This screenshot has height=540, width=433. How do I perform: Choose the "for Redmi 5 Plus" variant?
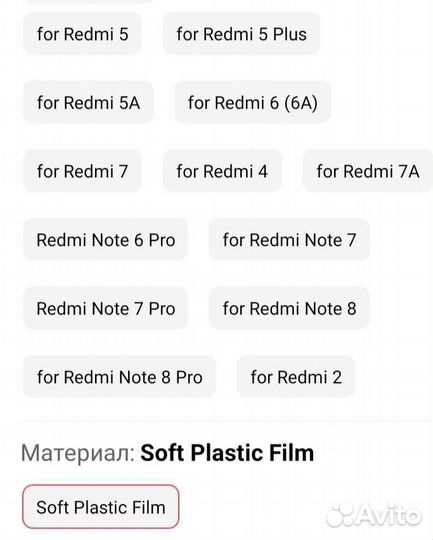pyautogui.click(x=241, y=34)
